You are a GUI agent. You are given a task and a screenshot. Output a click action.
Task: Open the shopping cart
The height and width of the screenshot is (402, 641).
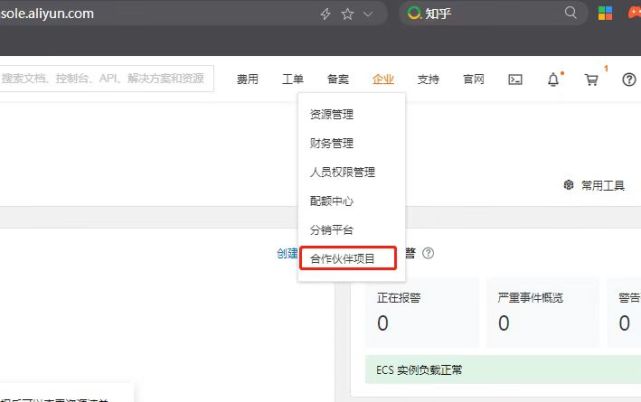pyautogui.click(x=591, y=79)
